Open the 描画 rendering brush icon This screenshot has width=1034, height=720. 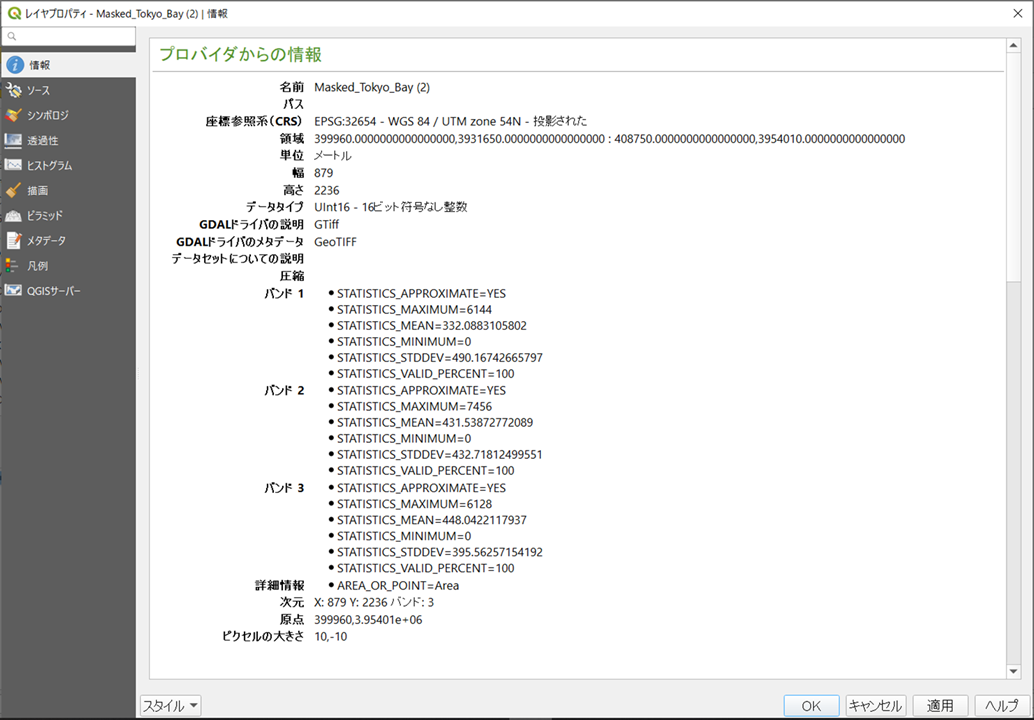pyautogui.click(x=13, y=190)
